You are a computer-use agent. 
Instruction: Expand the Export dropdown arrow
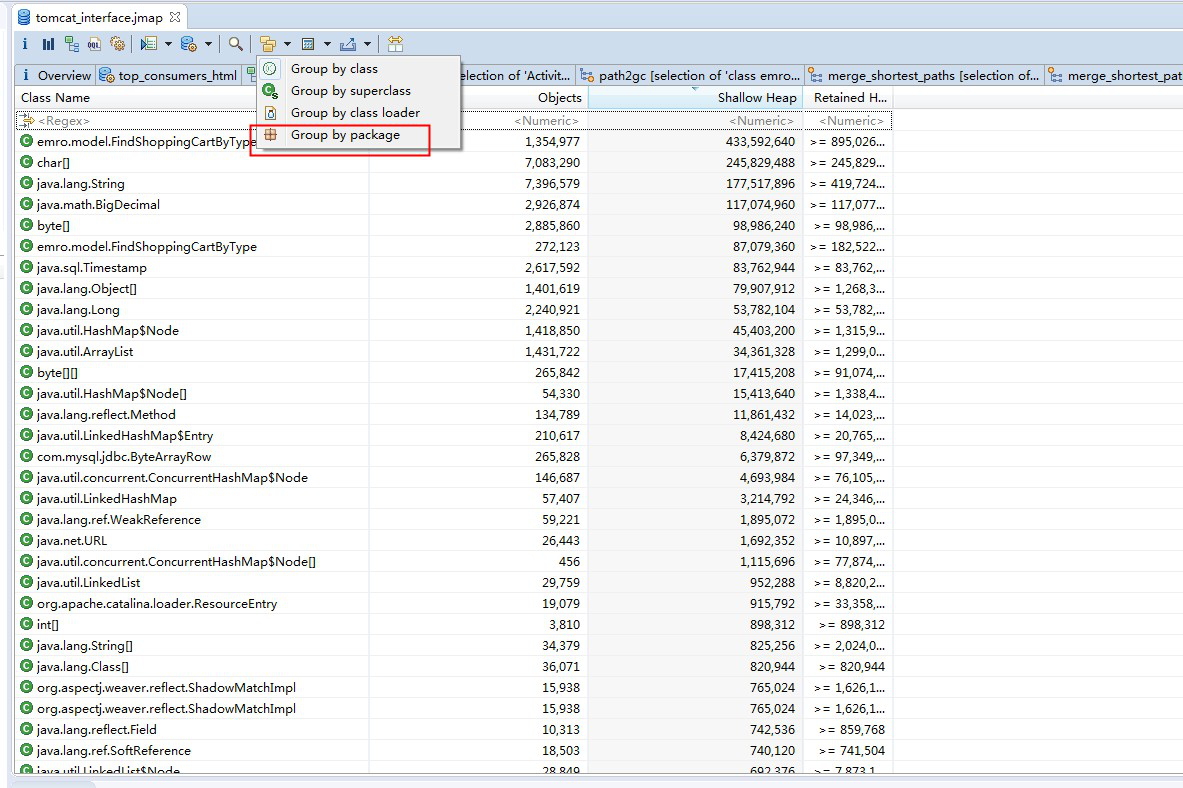[x=368, y=44]
